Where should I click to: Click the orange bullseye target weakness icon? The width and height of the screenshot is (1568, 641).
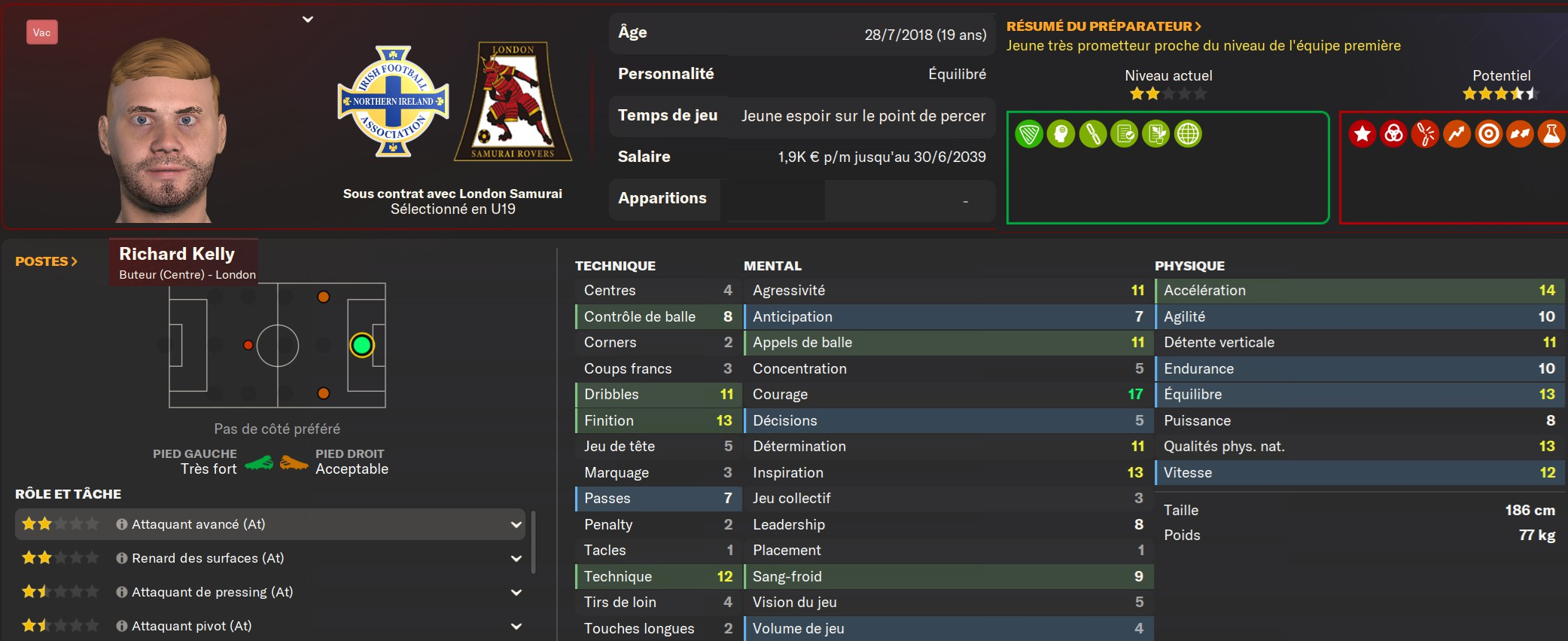[x=1488, y=134]
